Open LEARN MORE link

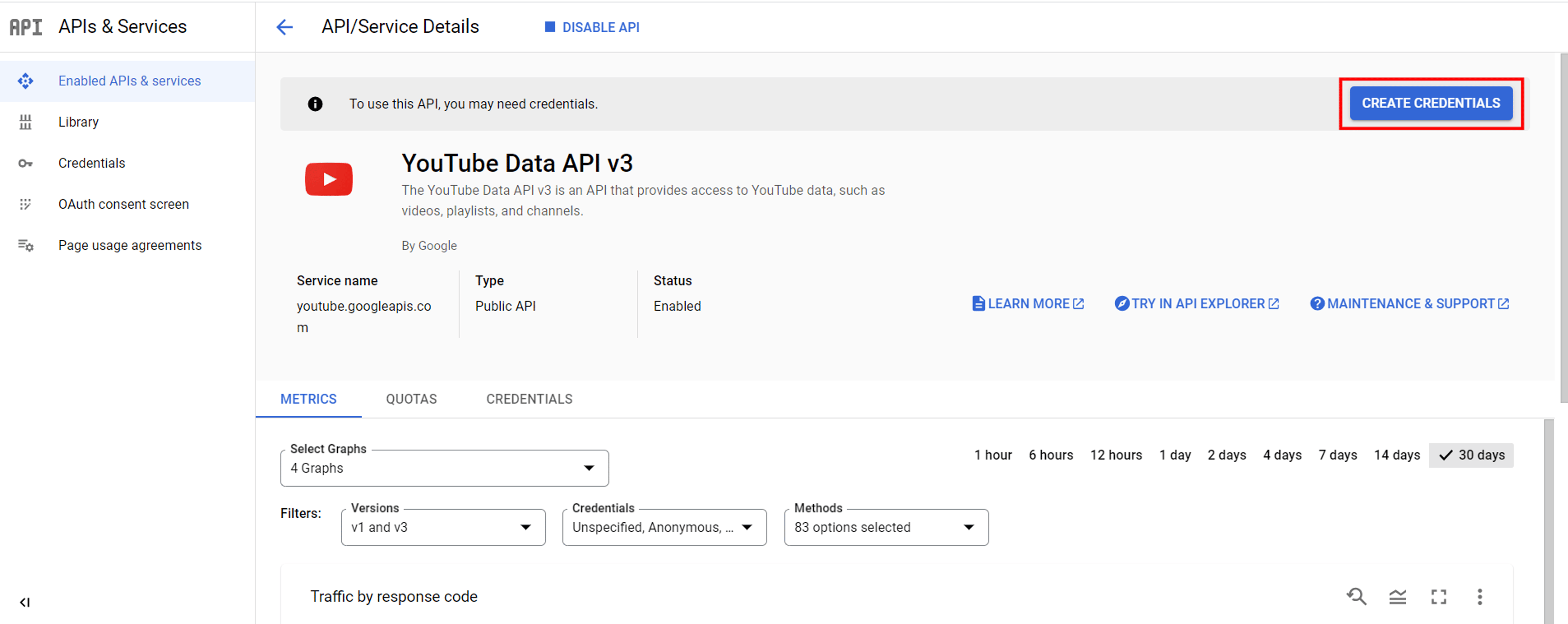coord(1028,303)
